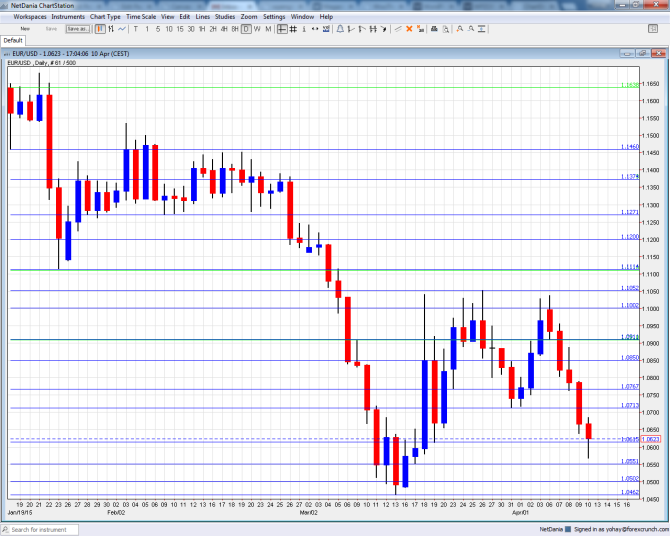Image resolution: width=670 pixels, height=536 pixels.
Task: Switch to the line chart type icon
Action: pos(122,29)
